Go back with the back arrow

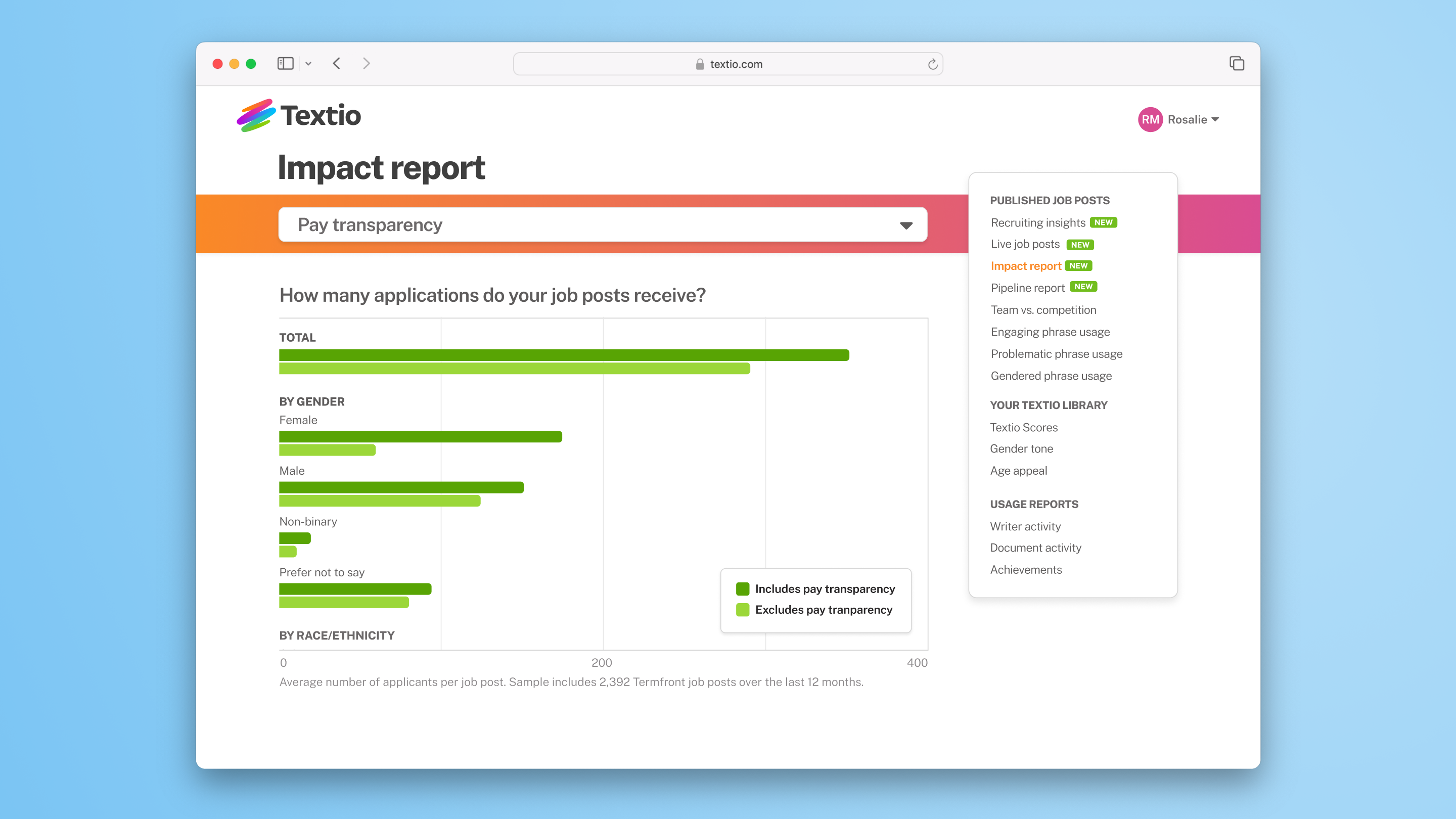(336, 63)
